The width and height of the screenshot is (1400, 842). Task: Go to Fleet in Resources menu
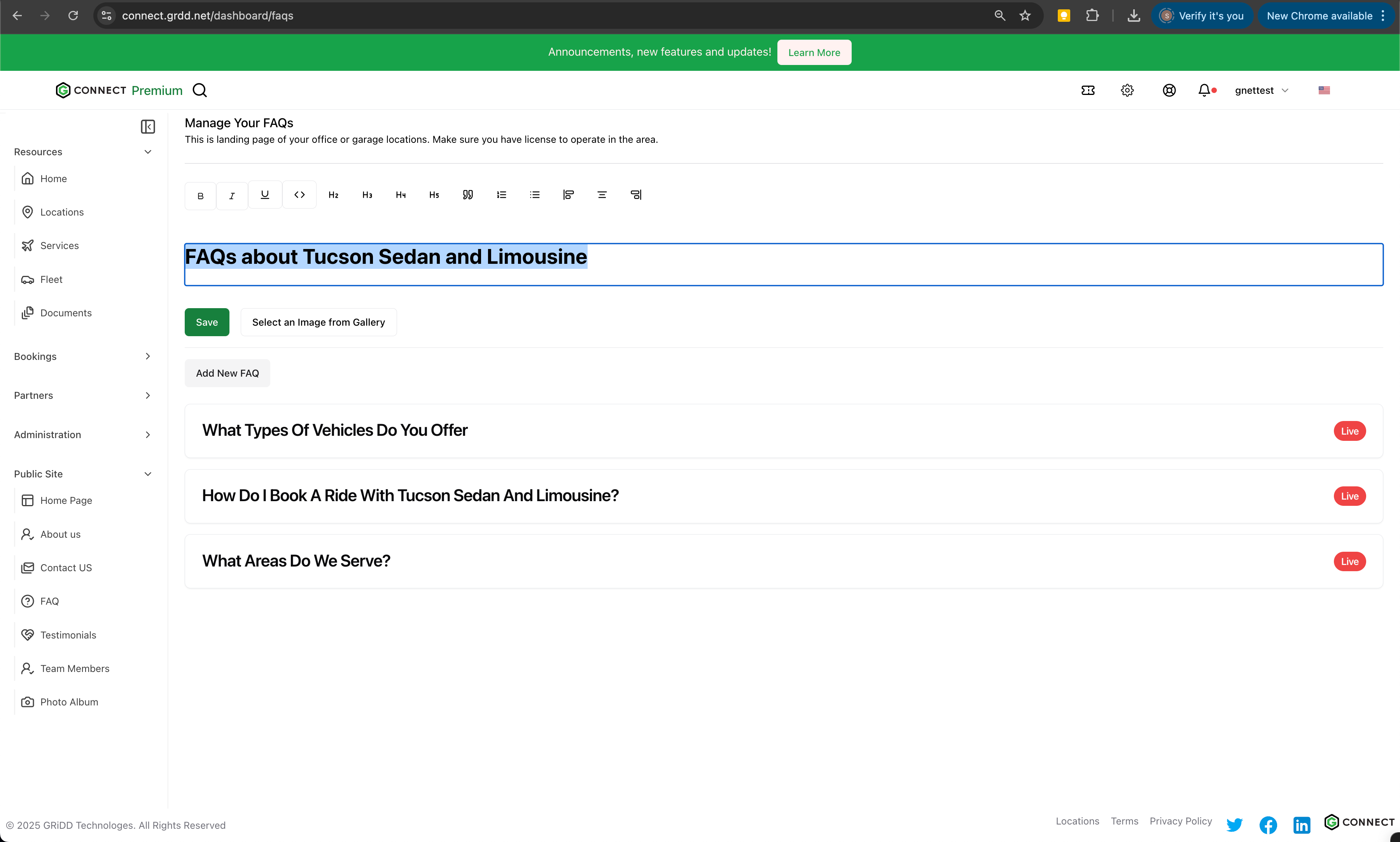pyautogui.click(x=51, y=279)
